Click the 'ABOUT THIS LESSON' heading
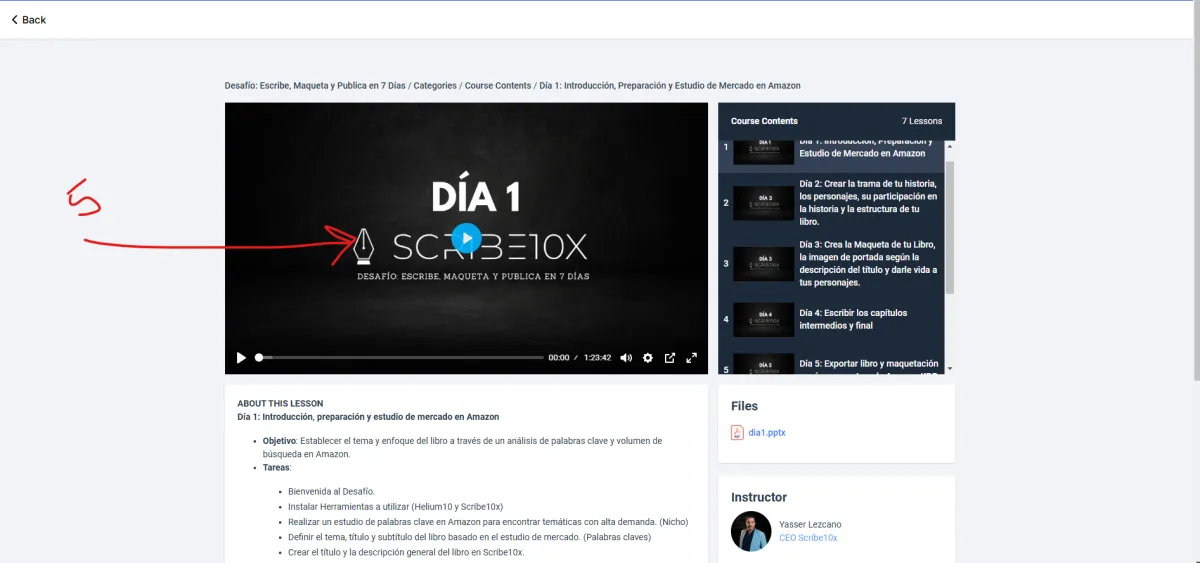This screenshot has height=563, width=1200. click(280, 404)
